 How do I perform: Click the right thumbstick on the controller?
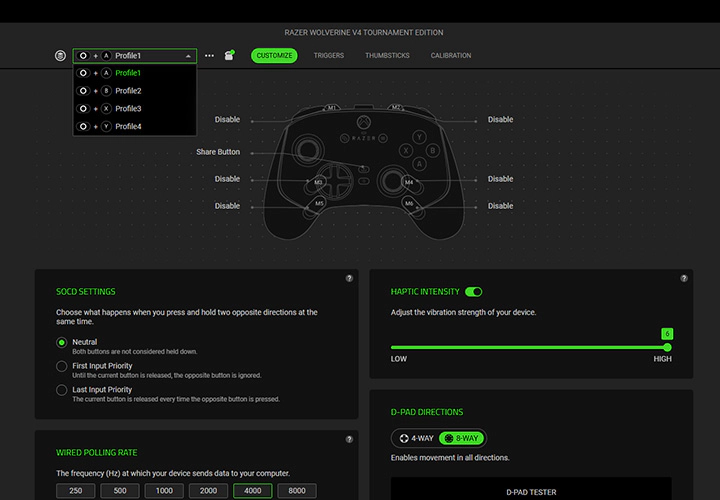click(392, 180)
